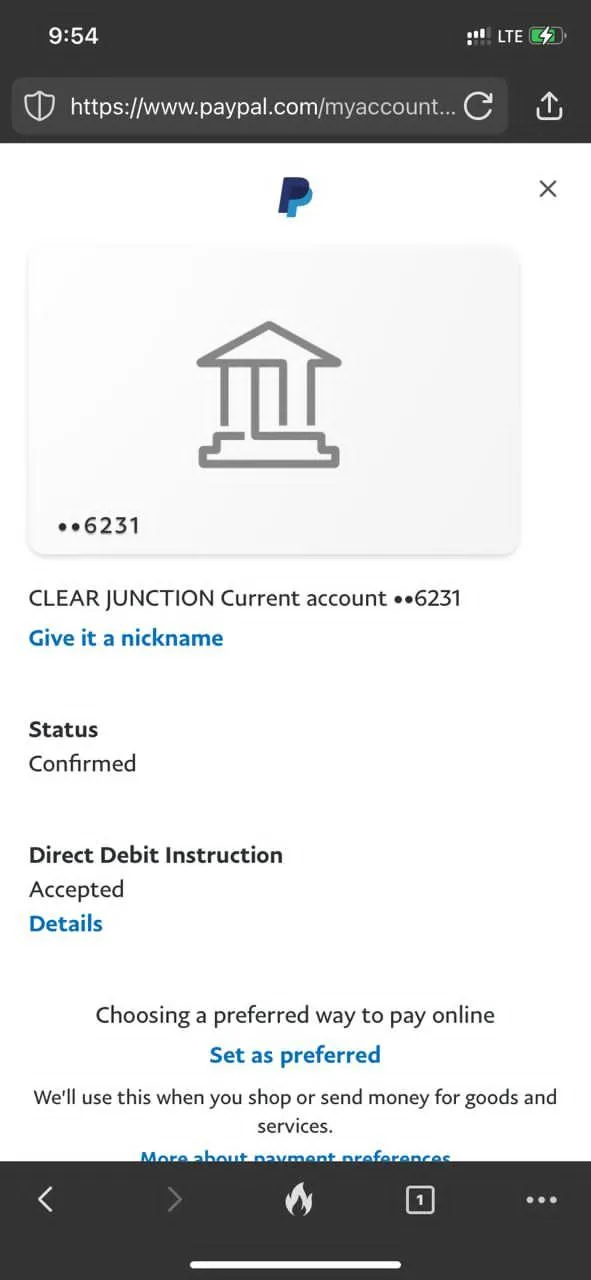Tap the shield privacy icon in address bar
The width and height of the screenshot is (591, 1280).
(x=38, y=106)
